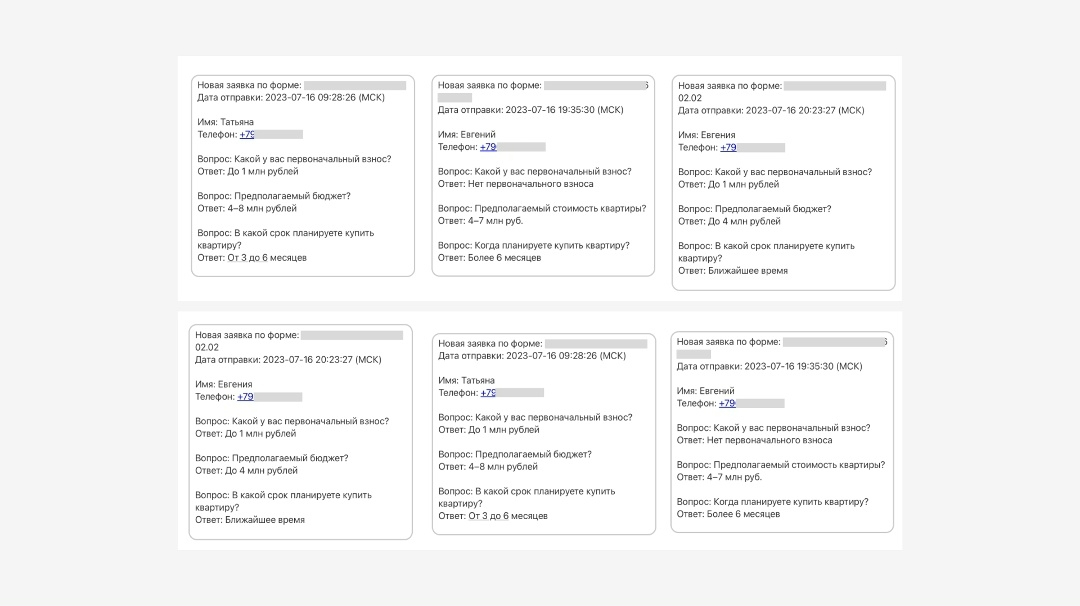This screenshot has height=606, width=1080.
Task: Click answer 'Нет первоначального взноса' in the upper card
Action: [530, 184]
